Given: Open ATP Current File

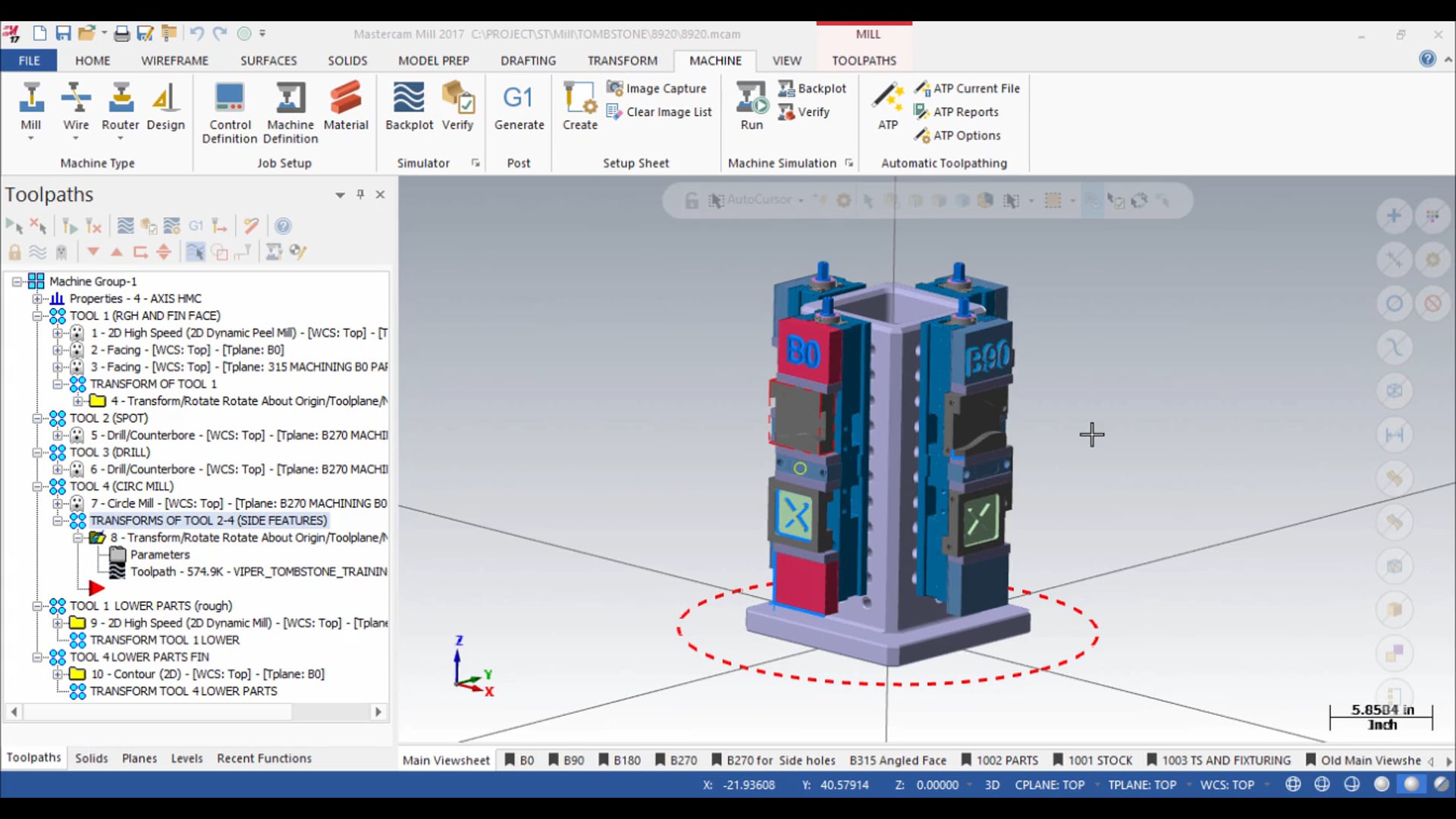Looking at the screenshot, I should 967,89.
